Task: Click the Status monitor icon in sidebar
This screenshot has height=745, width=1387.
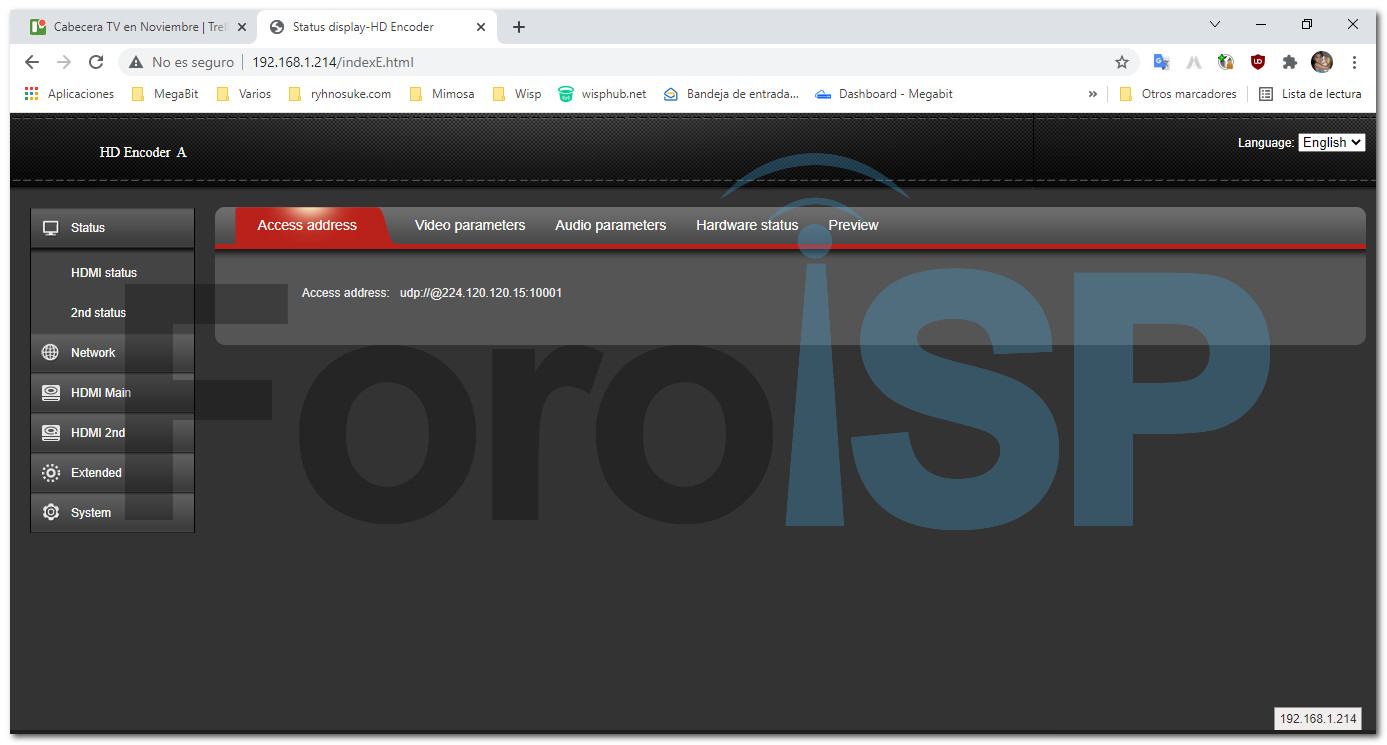Action: click(x=51, y=228)
